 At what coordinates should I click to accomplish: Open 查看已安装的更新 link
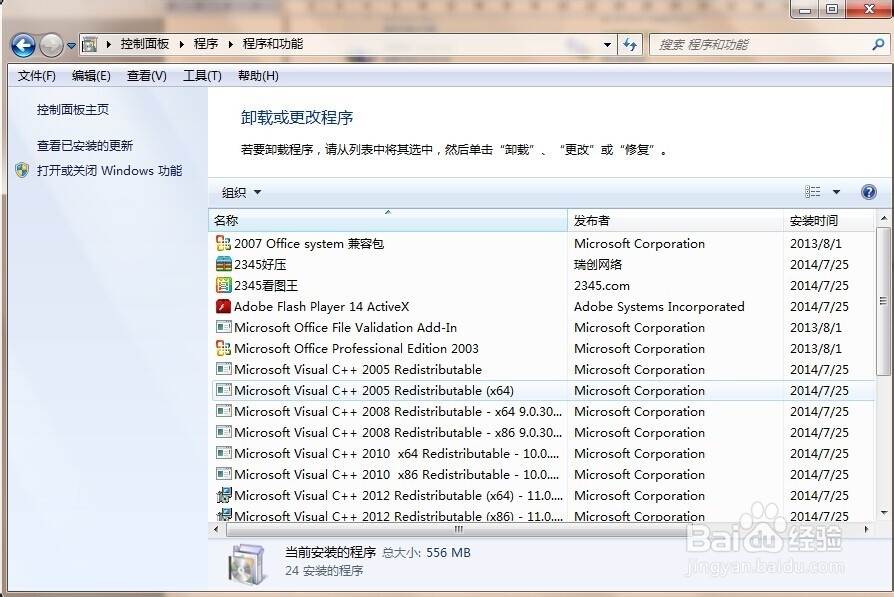coord(84,146)
